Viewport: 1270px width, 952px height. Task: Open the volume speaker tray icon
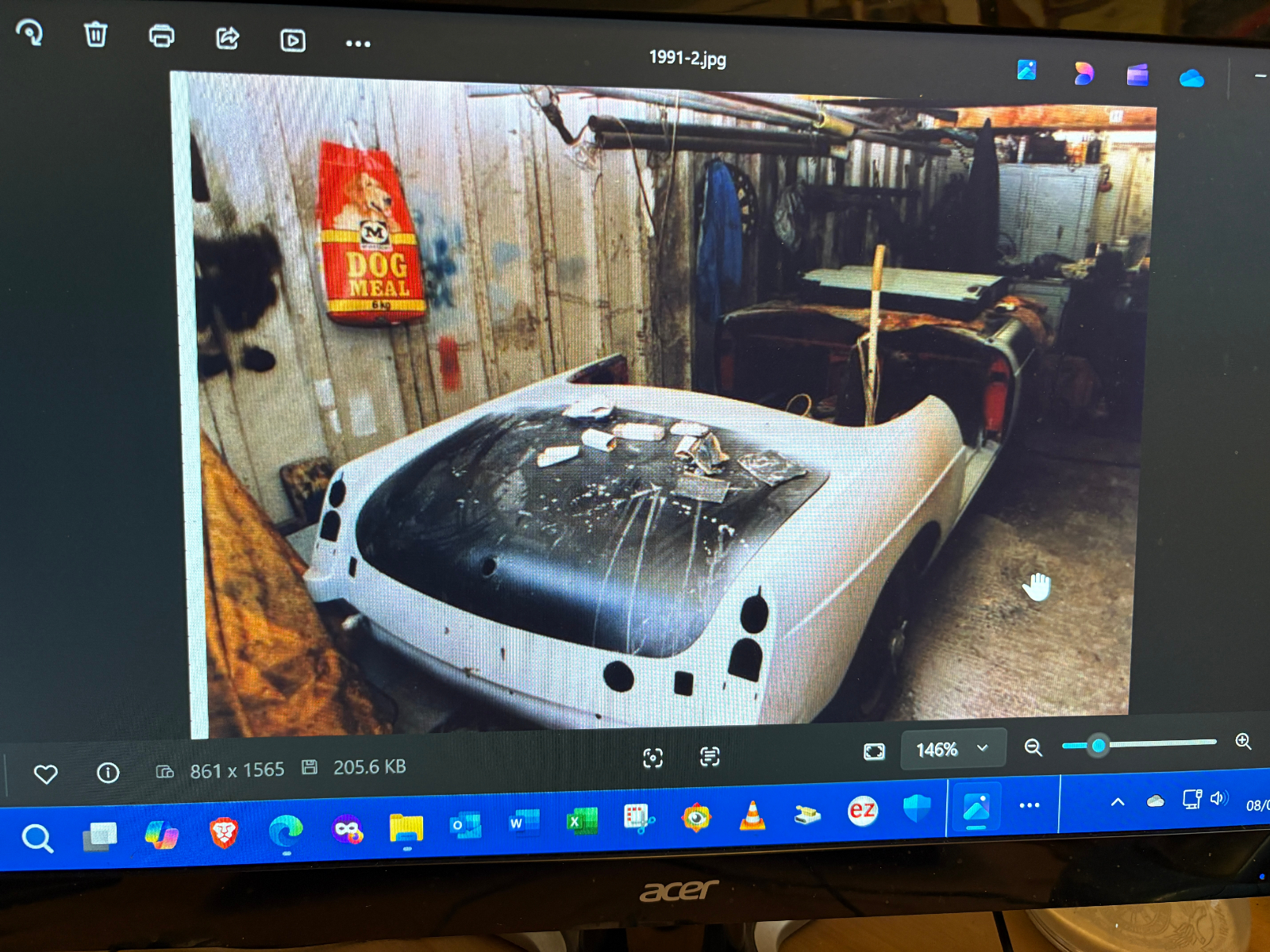pyautogui.click(x=1219, y=798)
